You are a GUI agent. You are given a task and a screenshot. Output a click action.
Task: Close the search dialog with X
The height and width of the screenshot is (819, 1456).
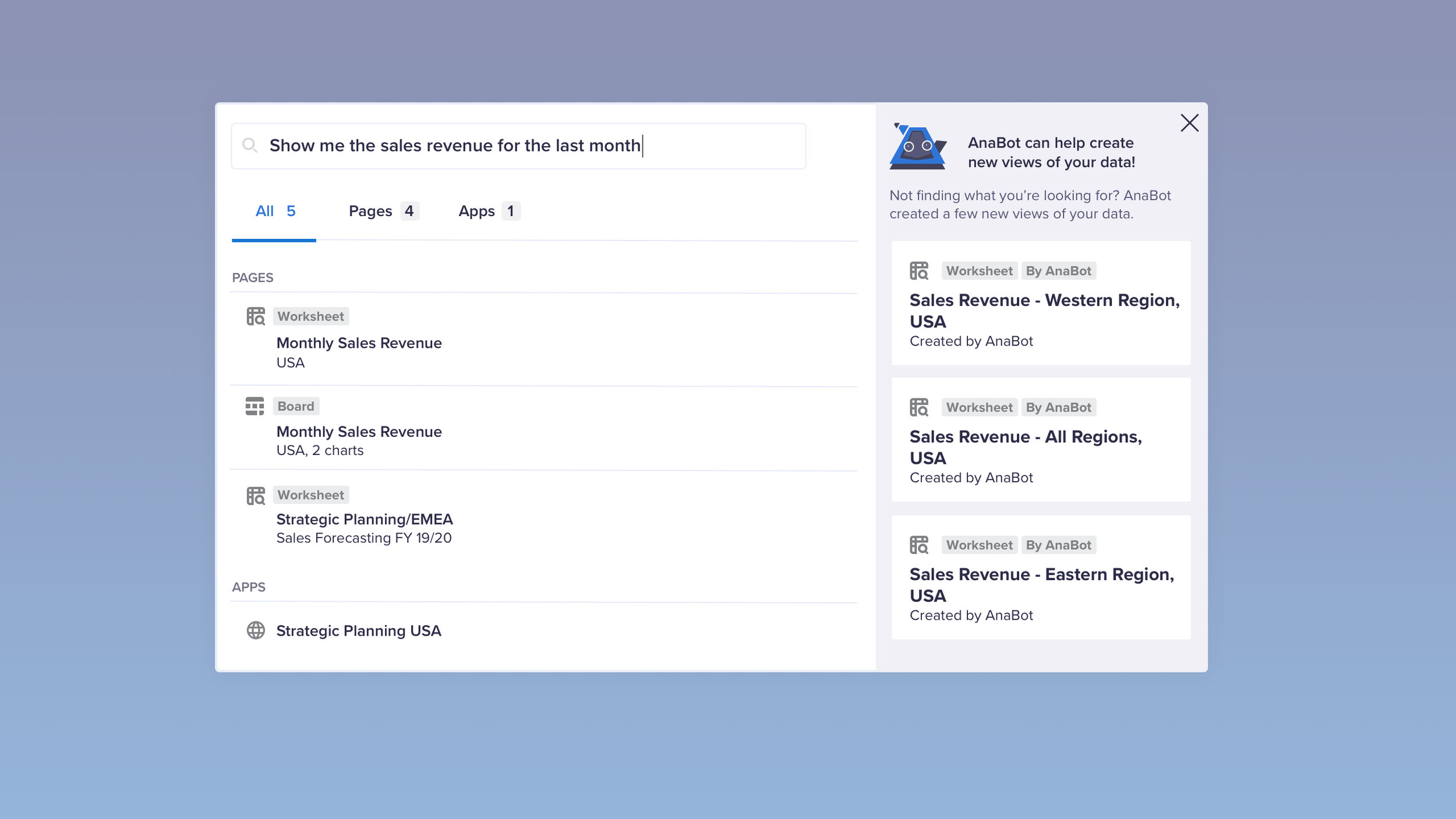tap(1189, 123)
